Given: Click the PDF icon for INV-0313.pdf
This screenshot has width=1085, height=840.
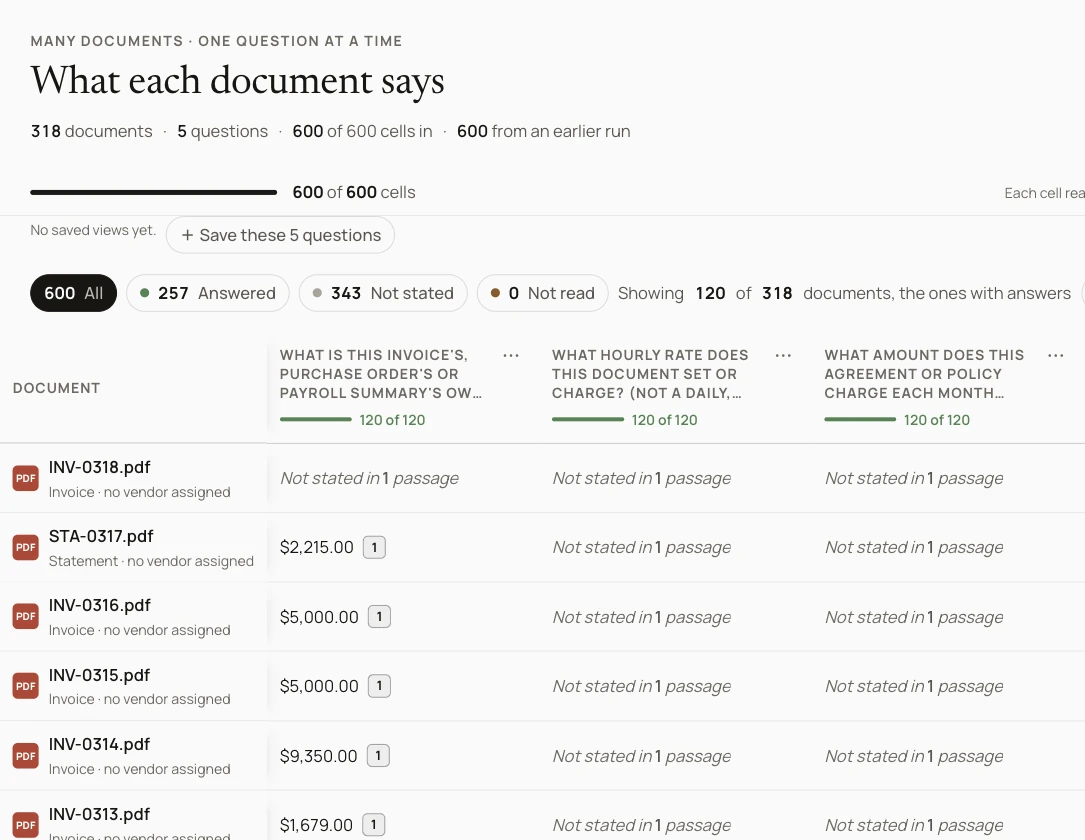Looking at the screenshot, I should point(26,825).
